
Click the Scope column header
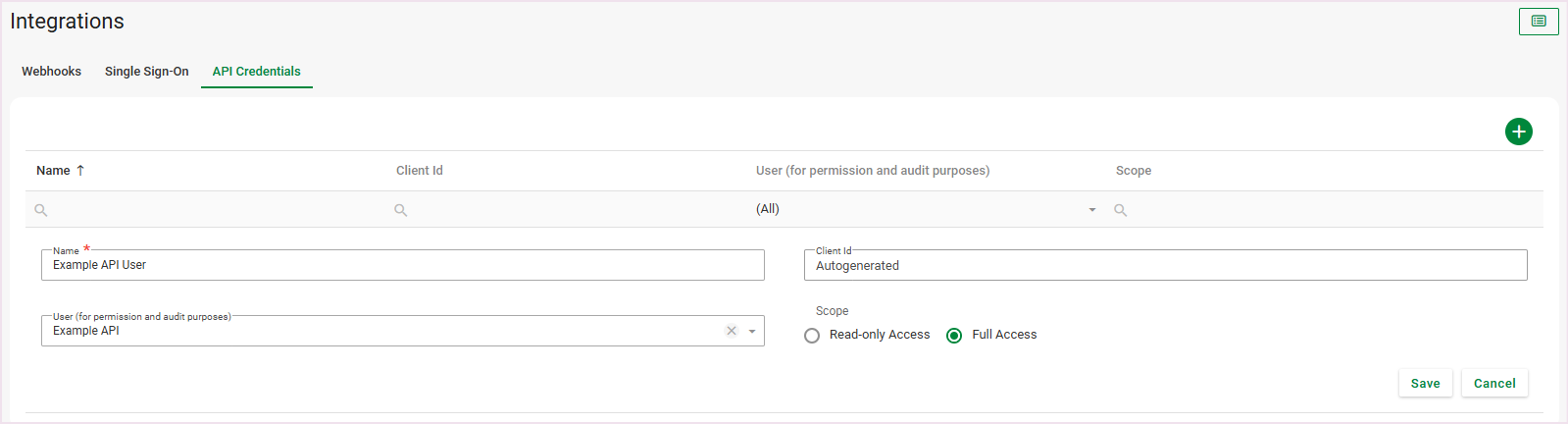[x=1134, y=171]
